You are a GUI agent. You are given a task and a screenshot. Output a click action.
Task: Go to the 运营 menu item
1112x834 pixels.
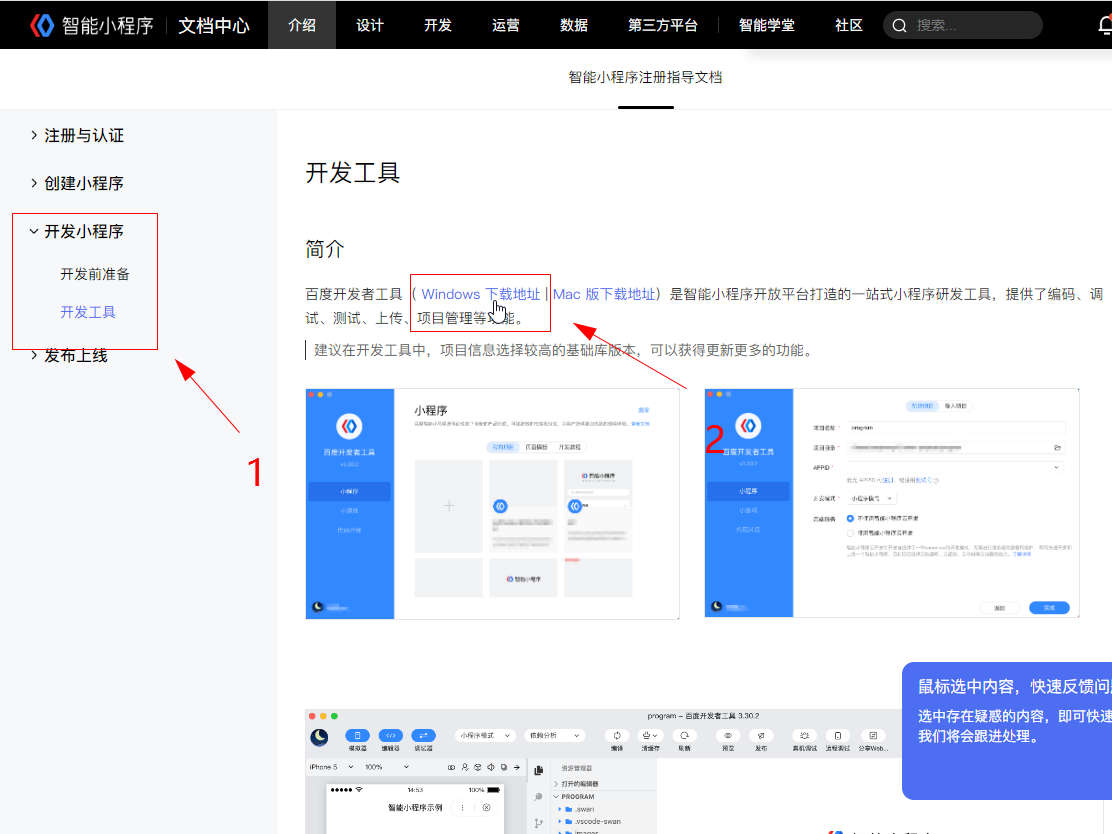pos(506,25)
